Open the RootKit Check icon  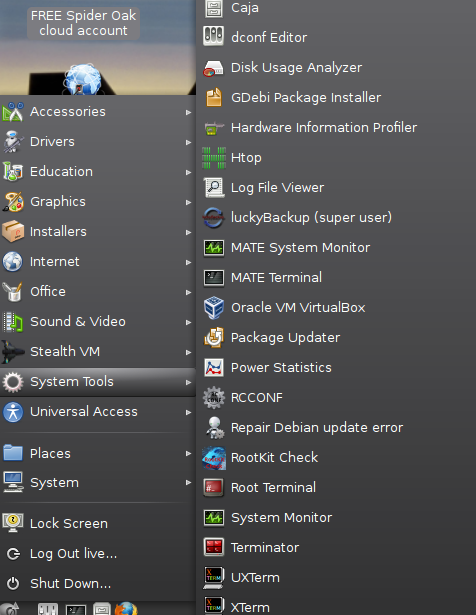tap(214, 458)
